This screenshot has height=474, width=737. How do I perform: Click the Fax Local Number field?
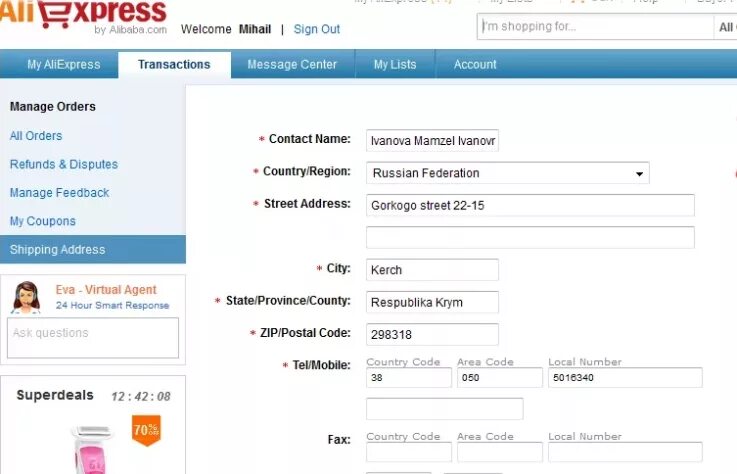point(625,452)
